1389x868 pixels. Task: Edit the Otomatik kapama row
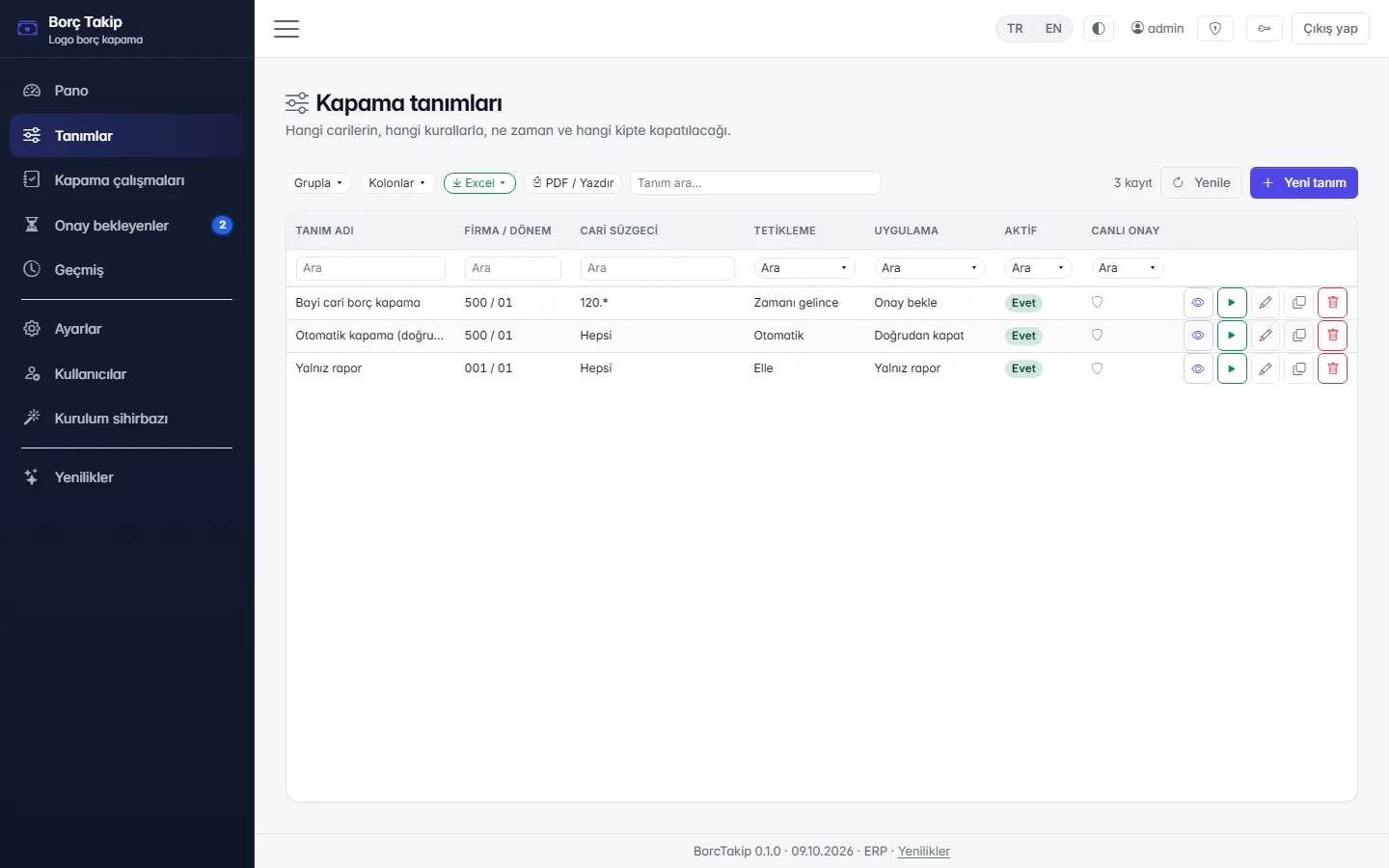click(1266, 336)
